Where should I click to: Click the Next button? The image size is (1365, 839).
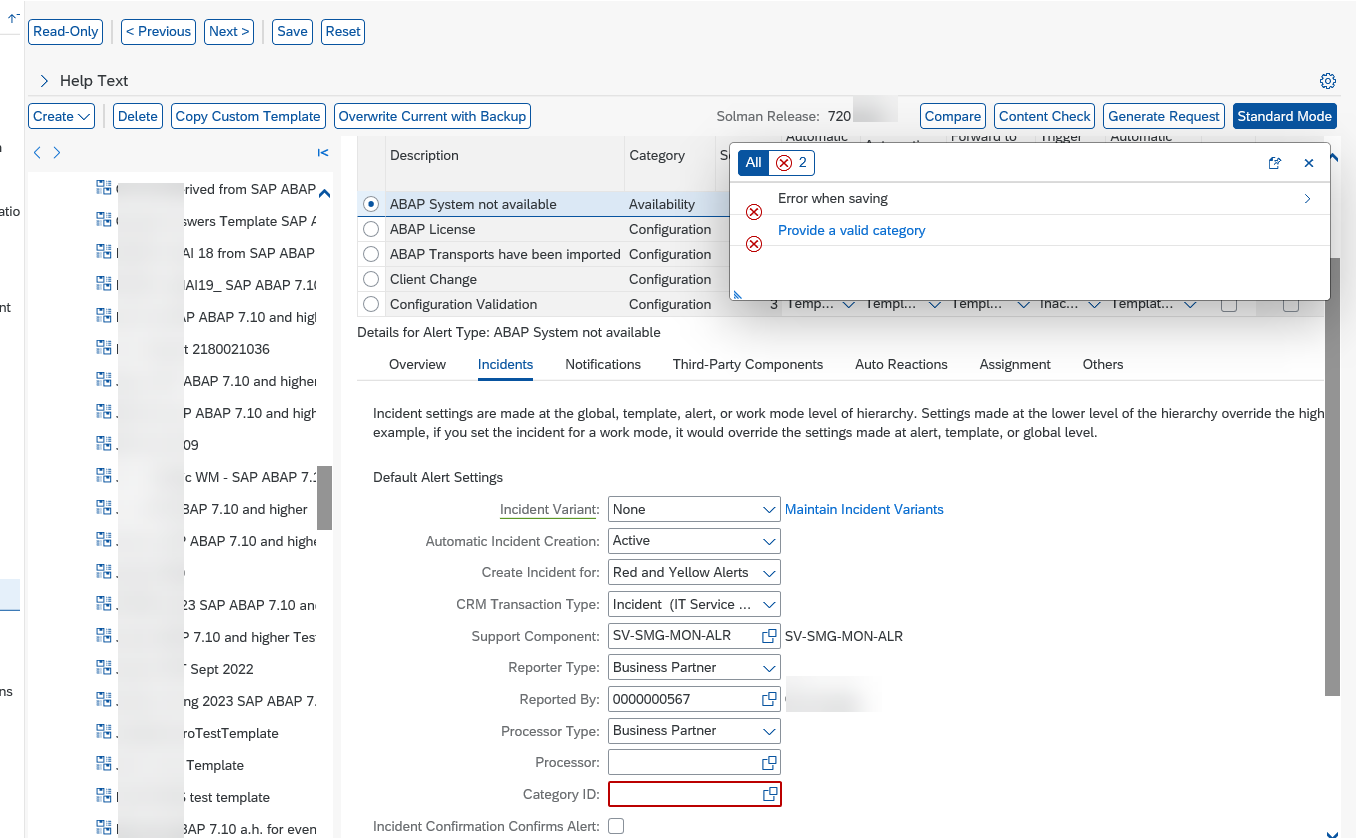(229, 31)
